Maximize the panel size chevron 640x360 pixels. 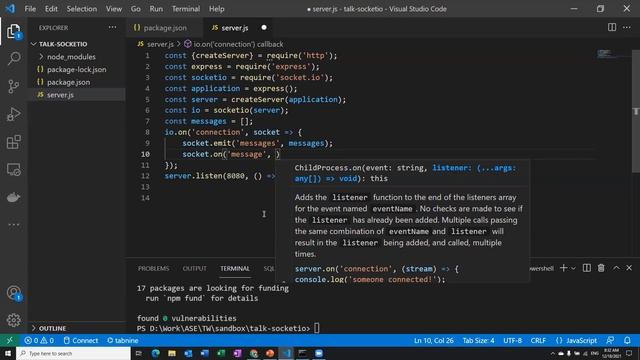616,268
